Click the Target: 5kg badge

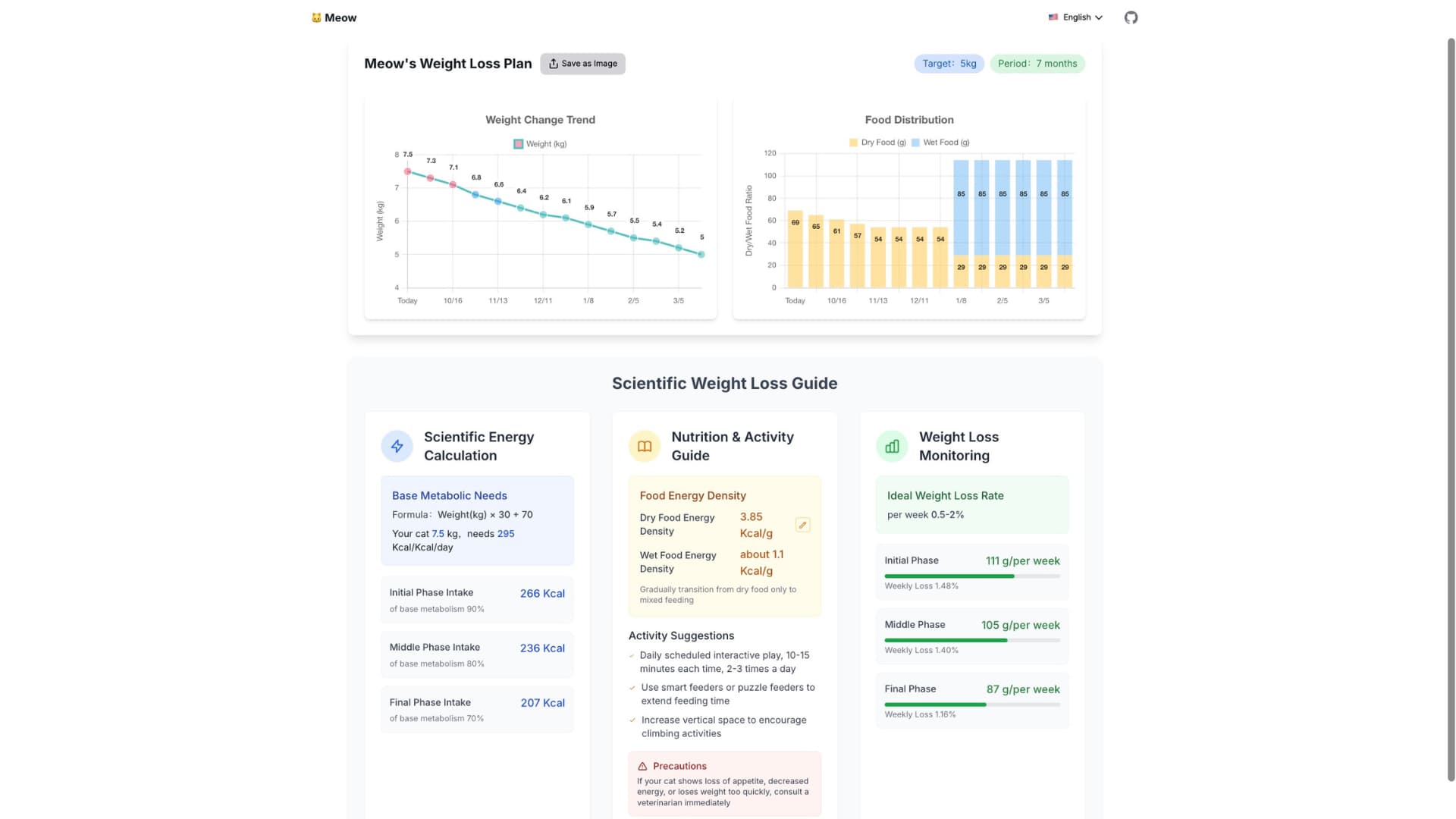coord(949,64)
